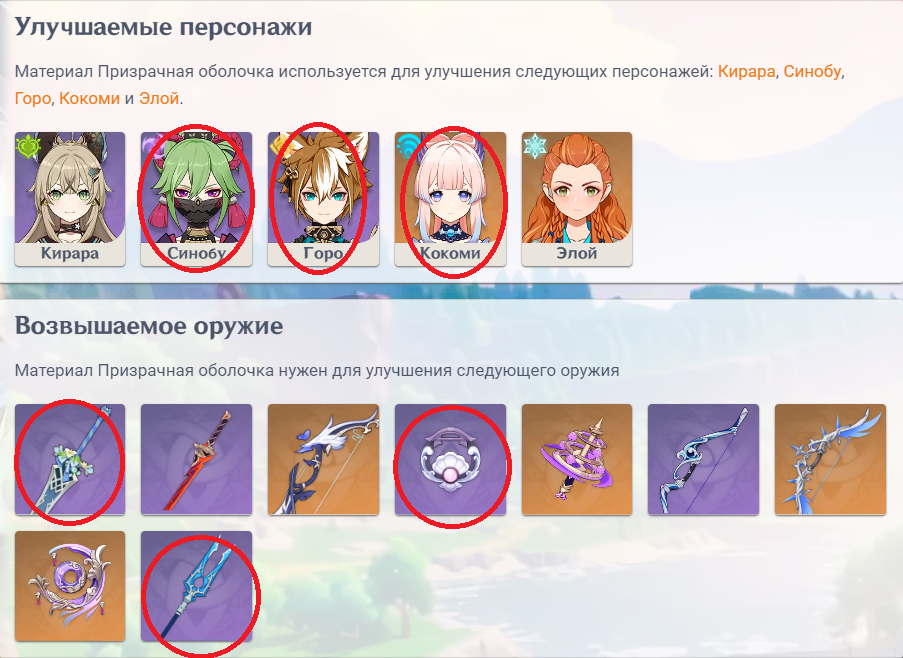
Task: Select the blue forked polearm weapon icon
Action: (196, 586)
